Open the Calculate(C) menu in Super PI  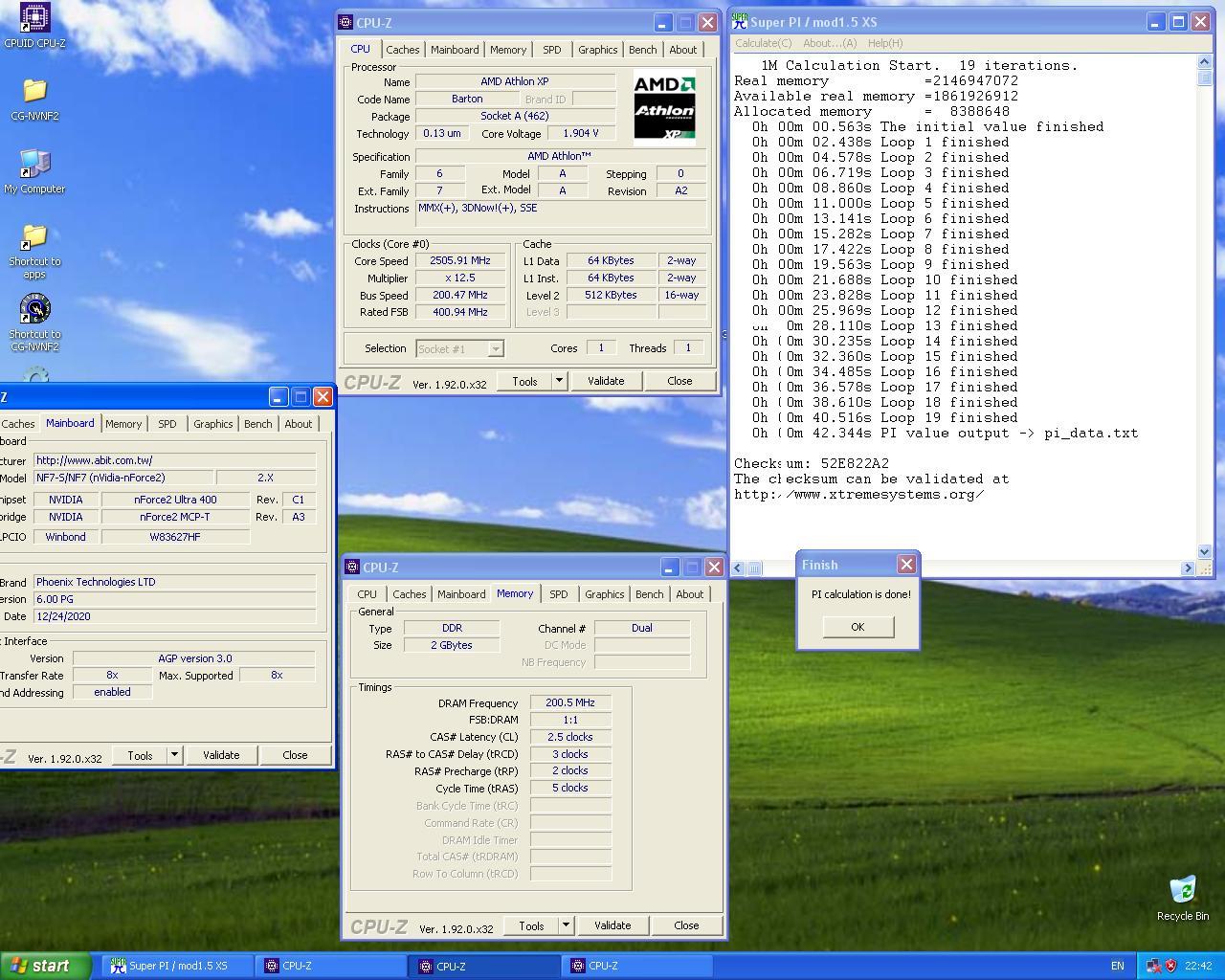(763, 43)
